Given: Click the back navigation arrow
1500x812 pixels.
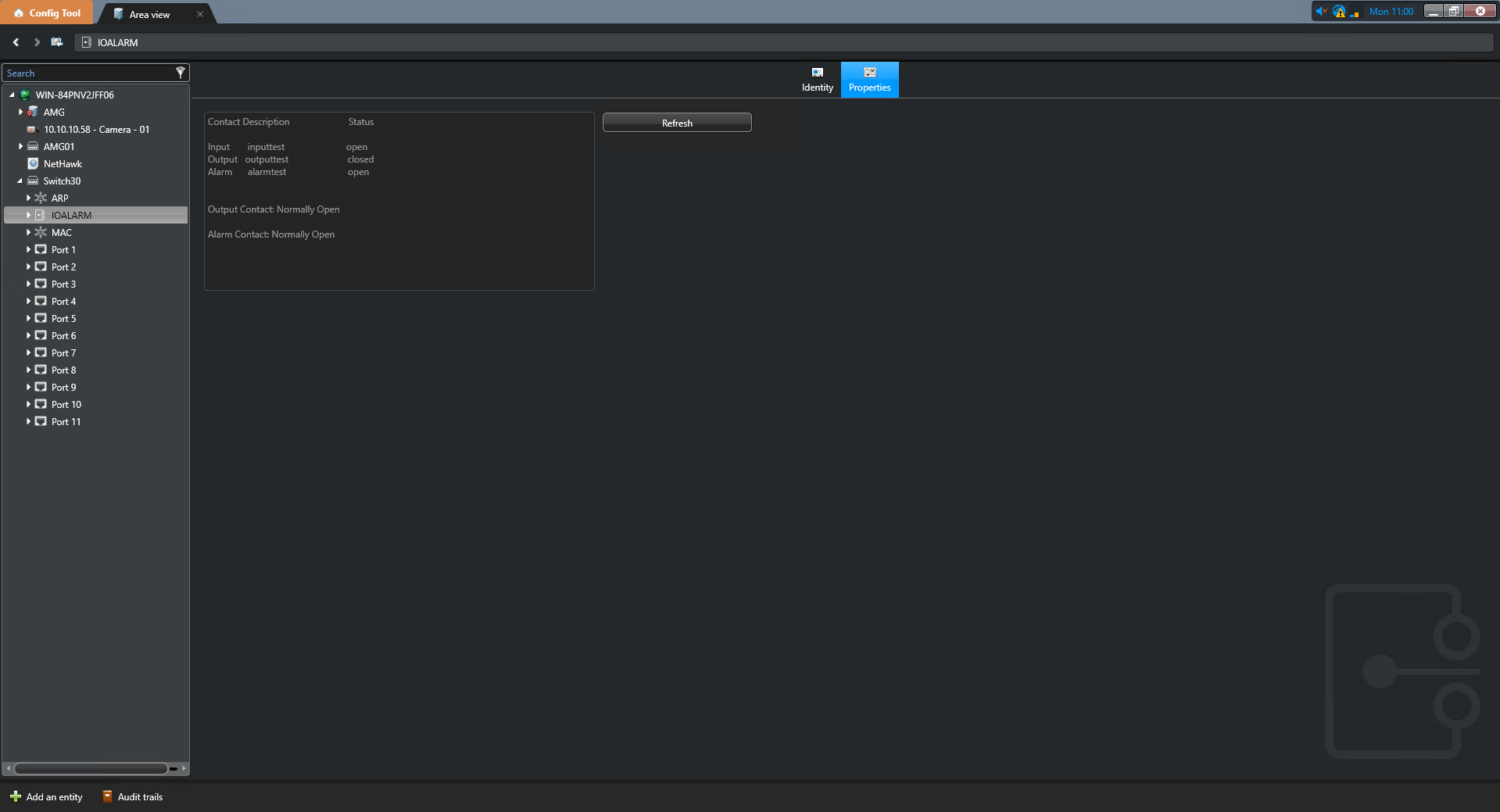Looking at the screenshot, I should click(16, 42).
